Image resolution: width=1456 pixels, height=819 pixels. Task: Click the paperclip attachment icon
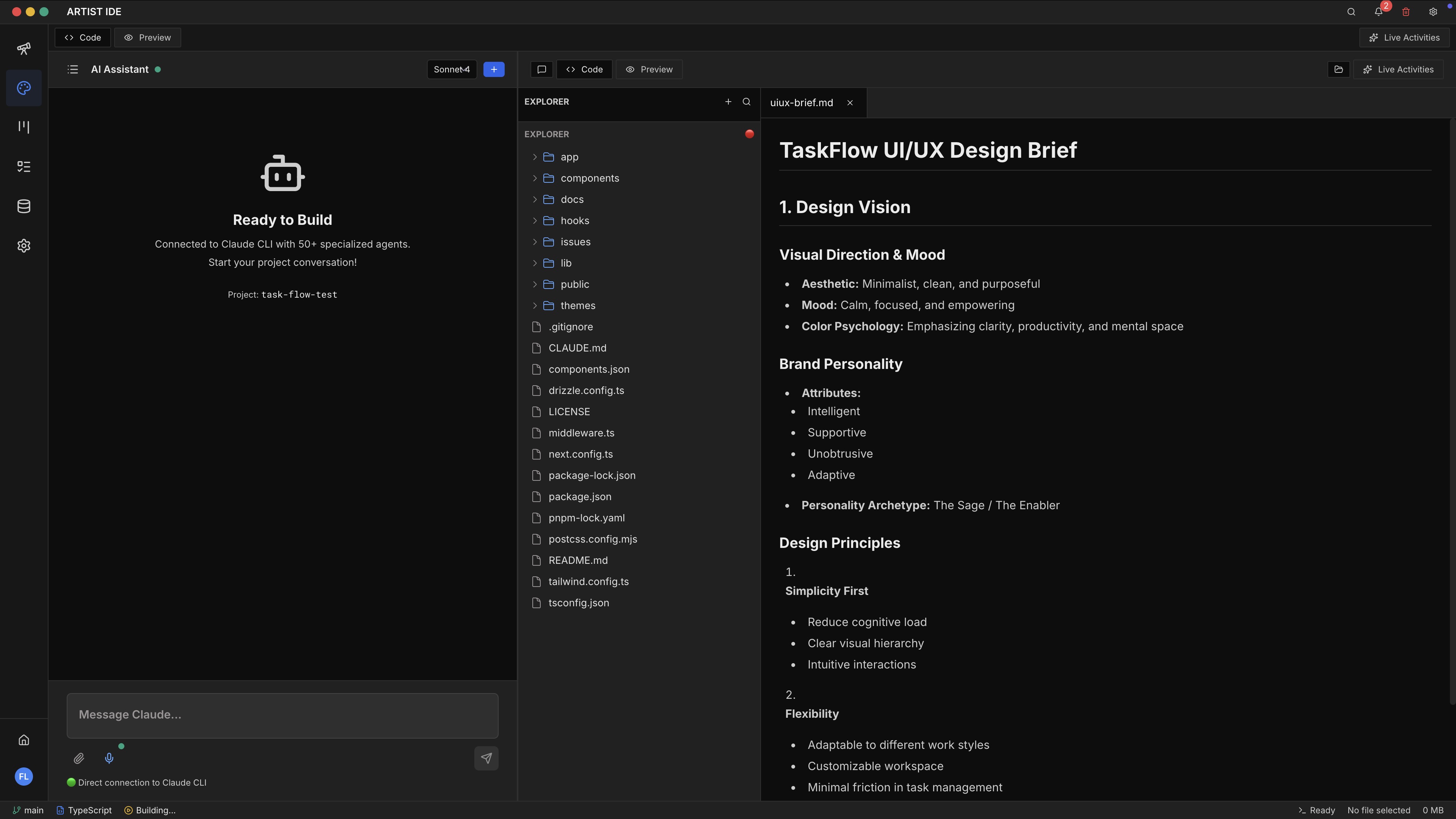[x=78, y=758]
